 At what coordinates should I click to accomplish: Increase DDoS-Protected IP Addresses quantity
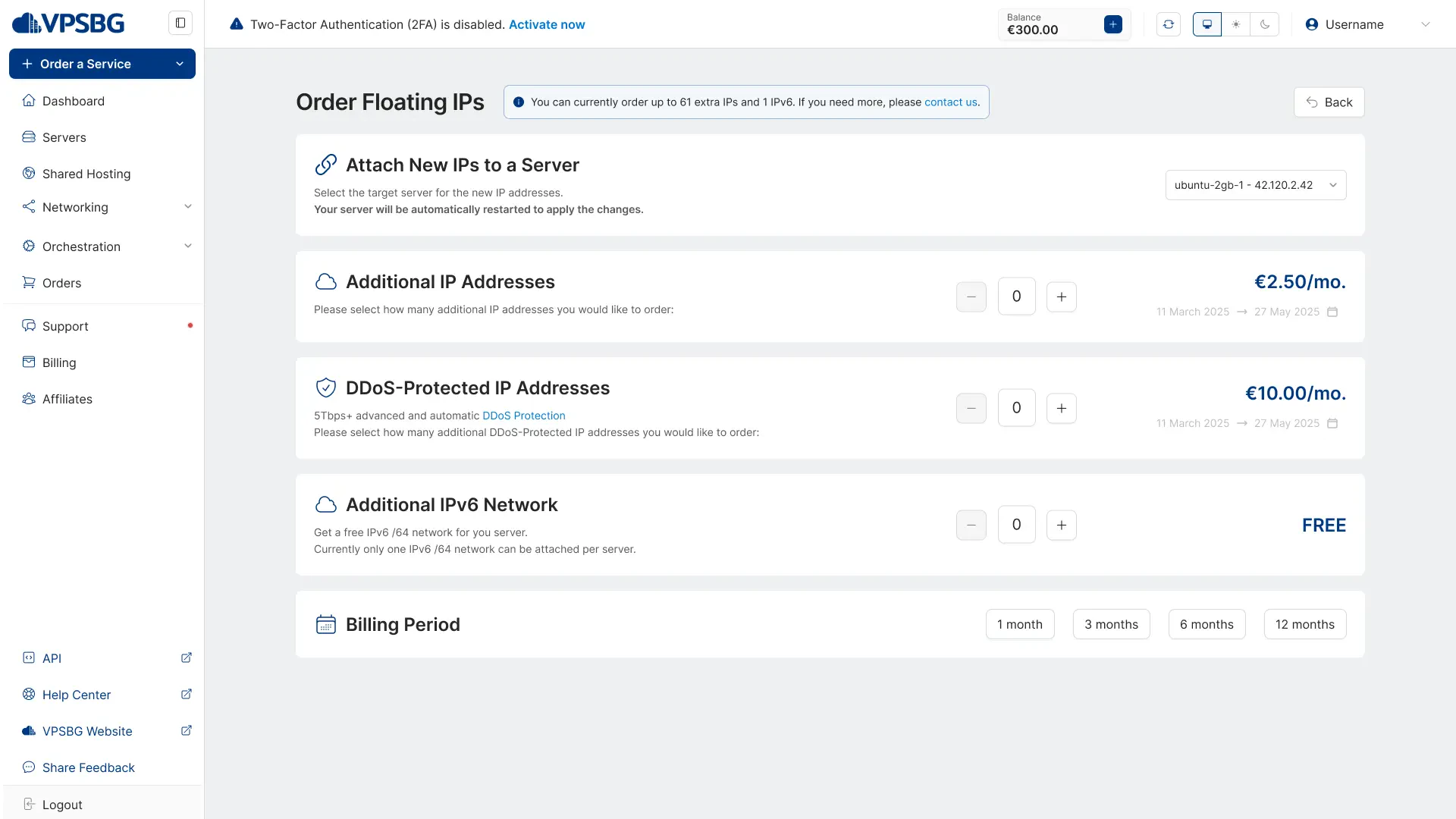click(x=1061, y=408)
